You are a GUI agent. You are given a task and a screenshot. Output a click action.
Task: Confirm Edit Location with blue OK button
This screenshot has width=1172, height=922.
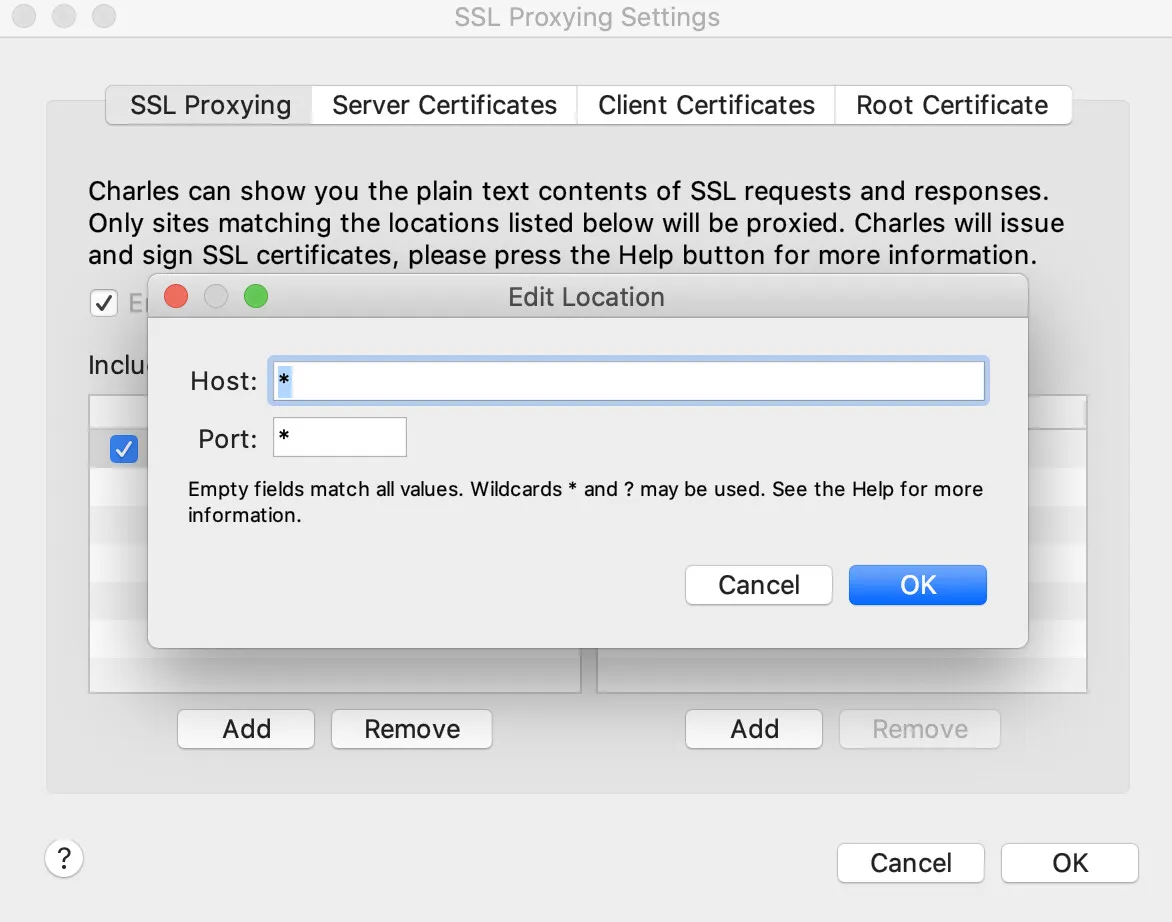click(x=918, y=585)
